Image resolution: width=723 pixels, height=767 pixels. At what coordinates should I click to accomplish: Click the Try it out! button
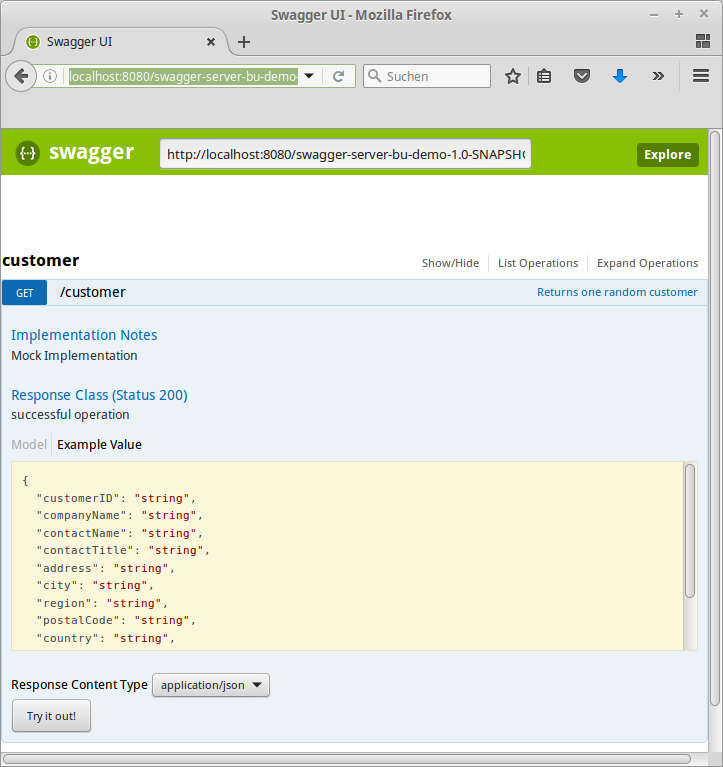point(51,716)
